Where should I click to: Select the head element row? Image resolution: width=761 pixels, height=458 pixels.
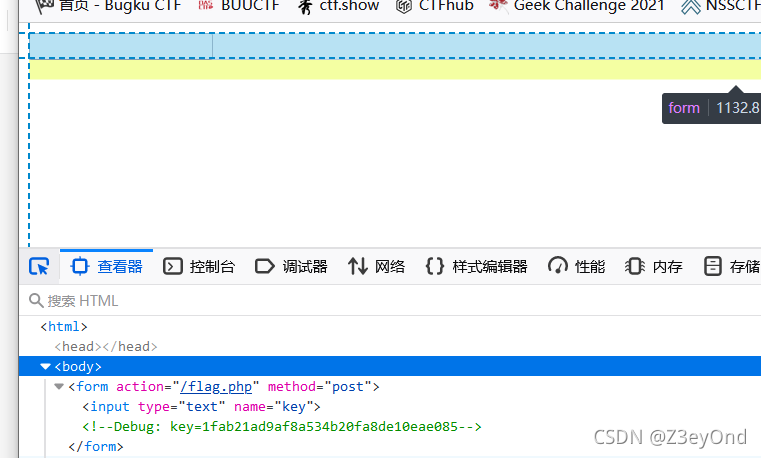click(x=390, y=346)
